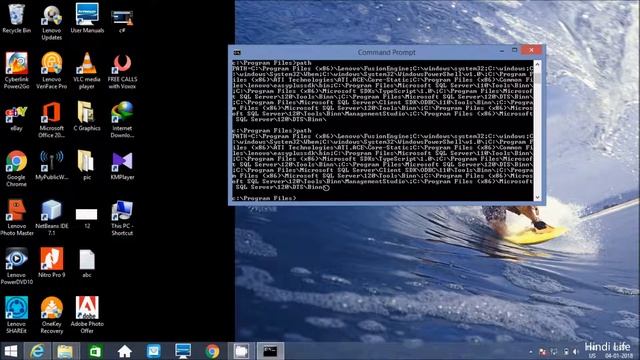This screenshot has height=360, width=640.
Task: Select the desktop file named 12
Action: [87, 218]
